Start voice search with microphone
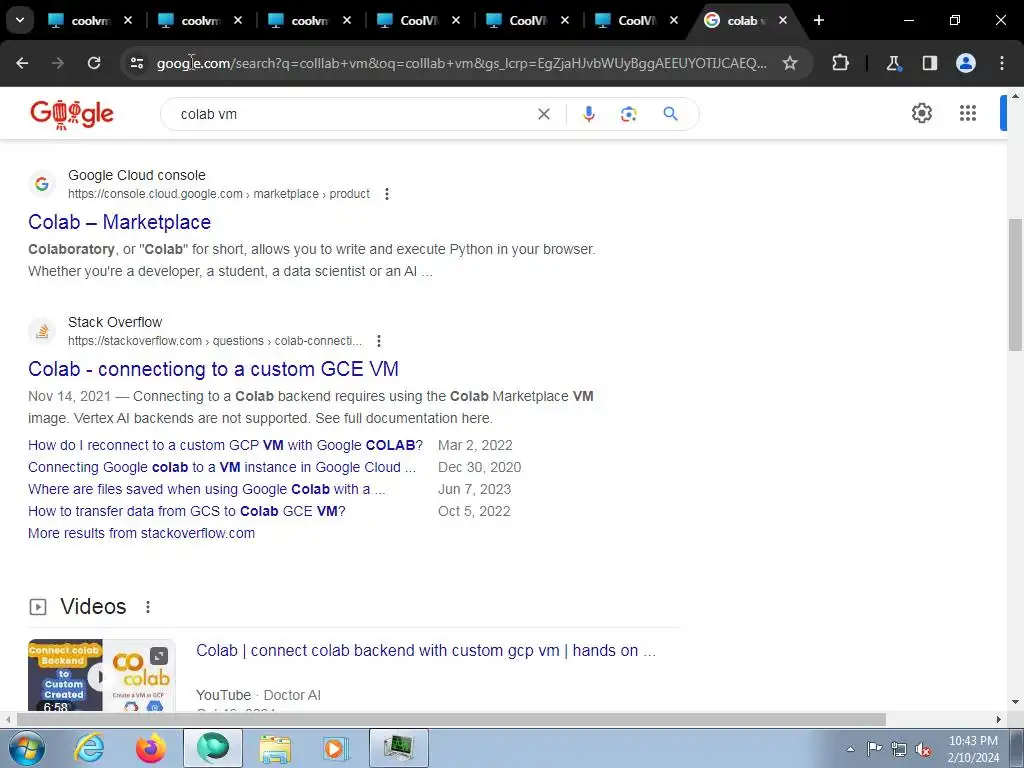 [x=588, y=114]
